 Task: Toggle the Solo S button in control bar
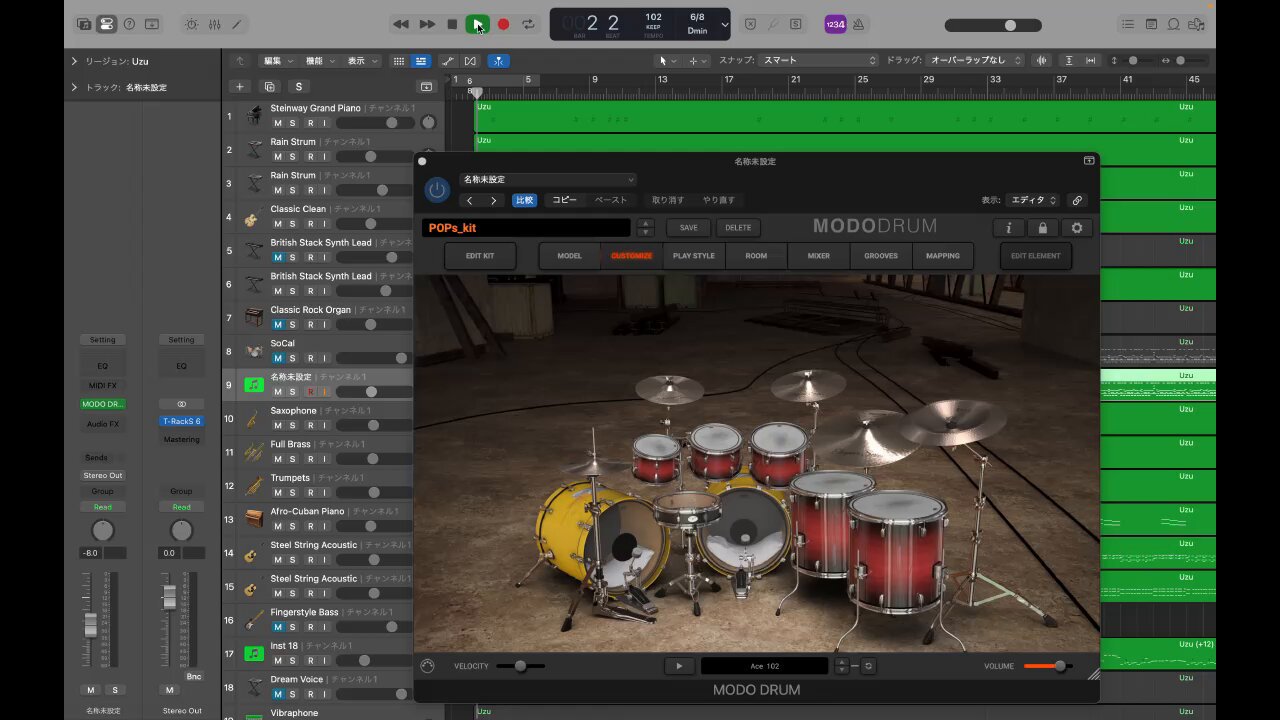pos(796,24)
